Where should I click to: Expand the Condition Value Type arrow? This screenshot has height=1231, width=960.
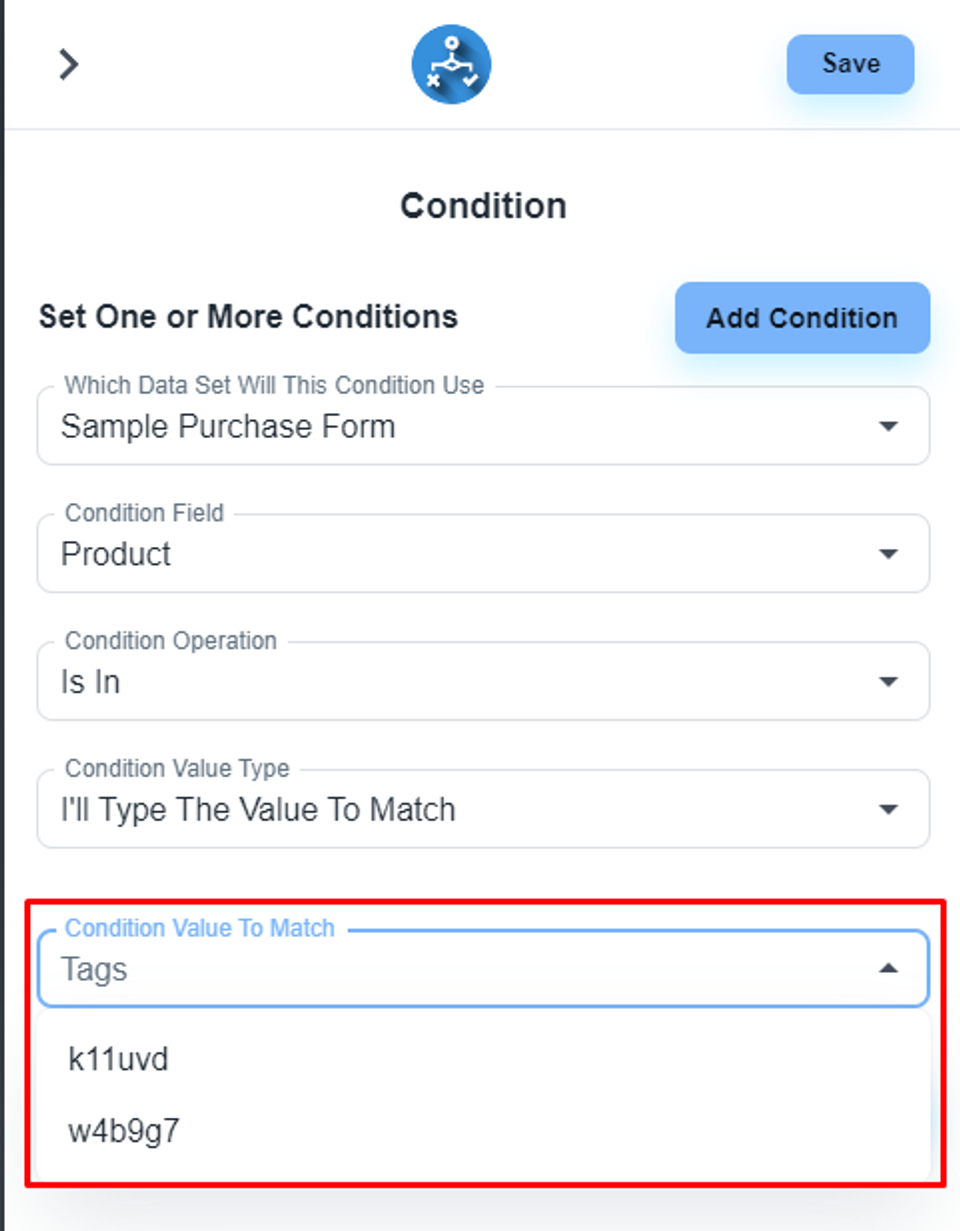tap(887, 809)
